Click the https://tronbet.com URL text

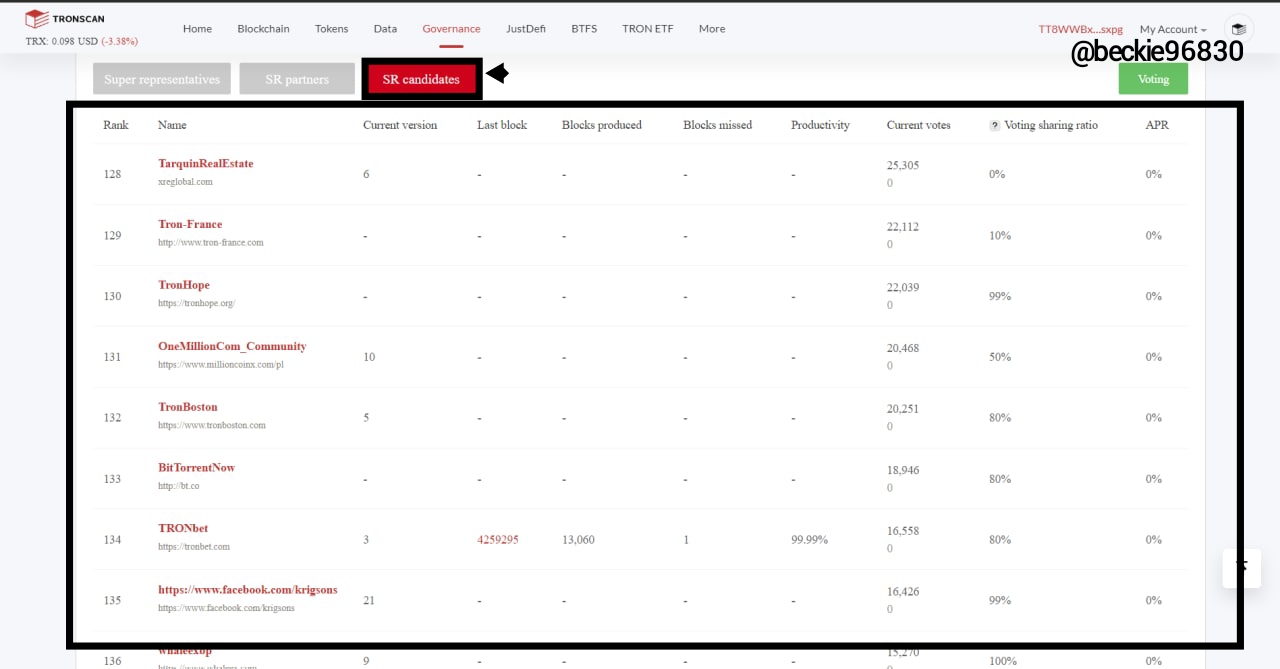(194, 547)
